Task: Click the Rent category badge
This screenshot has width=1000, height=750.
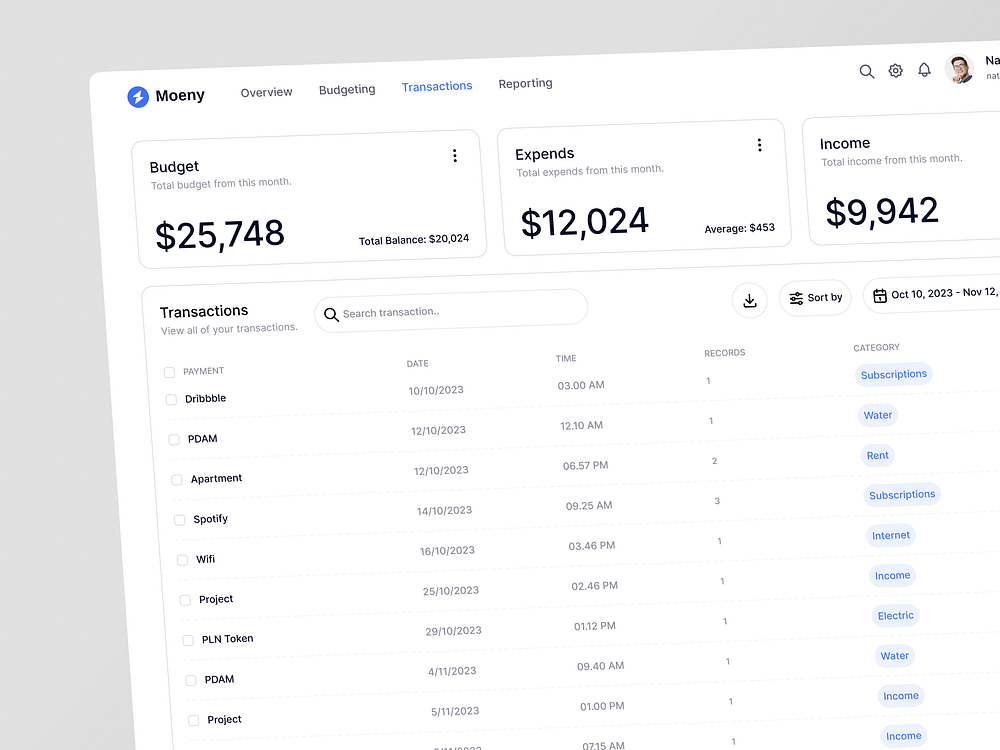Action: (x=877, y=455)
